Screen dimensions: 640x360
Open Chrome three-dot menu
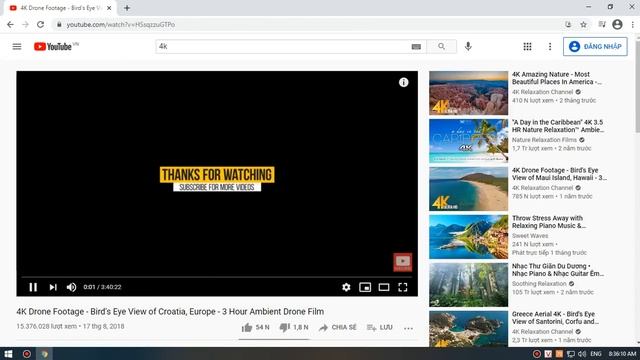(633, 24)
